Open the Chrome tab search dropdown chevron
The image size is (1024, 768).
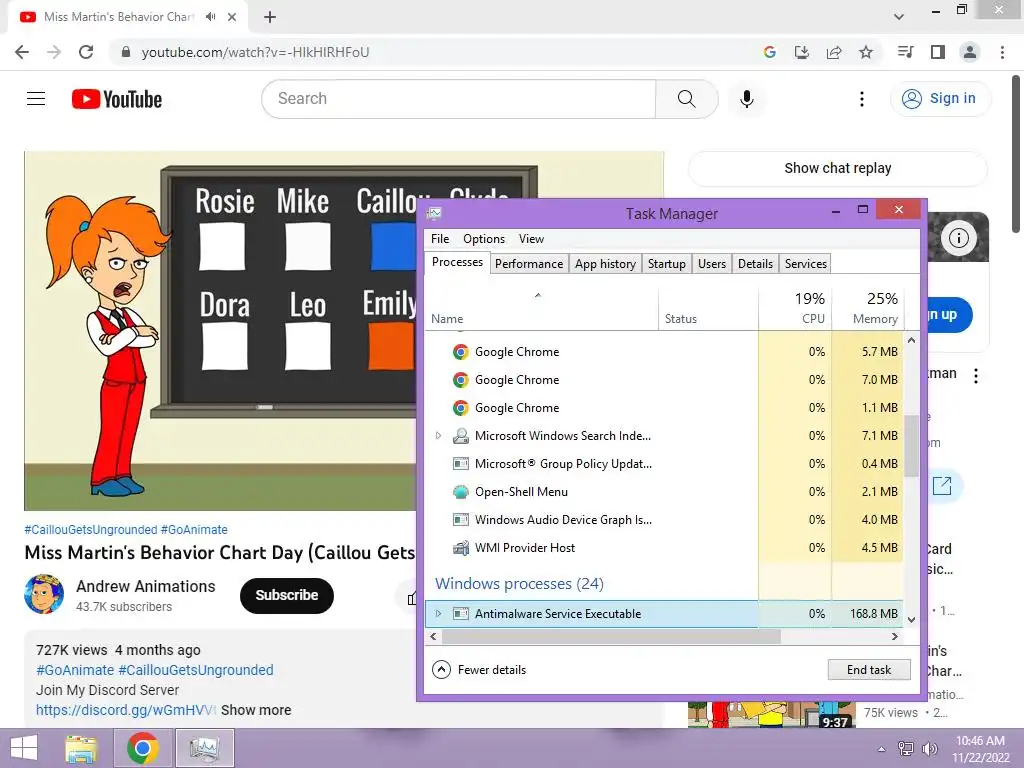[x=899, y=17]
